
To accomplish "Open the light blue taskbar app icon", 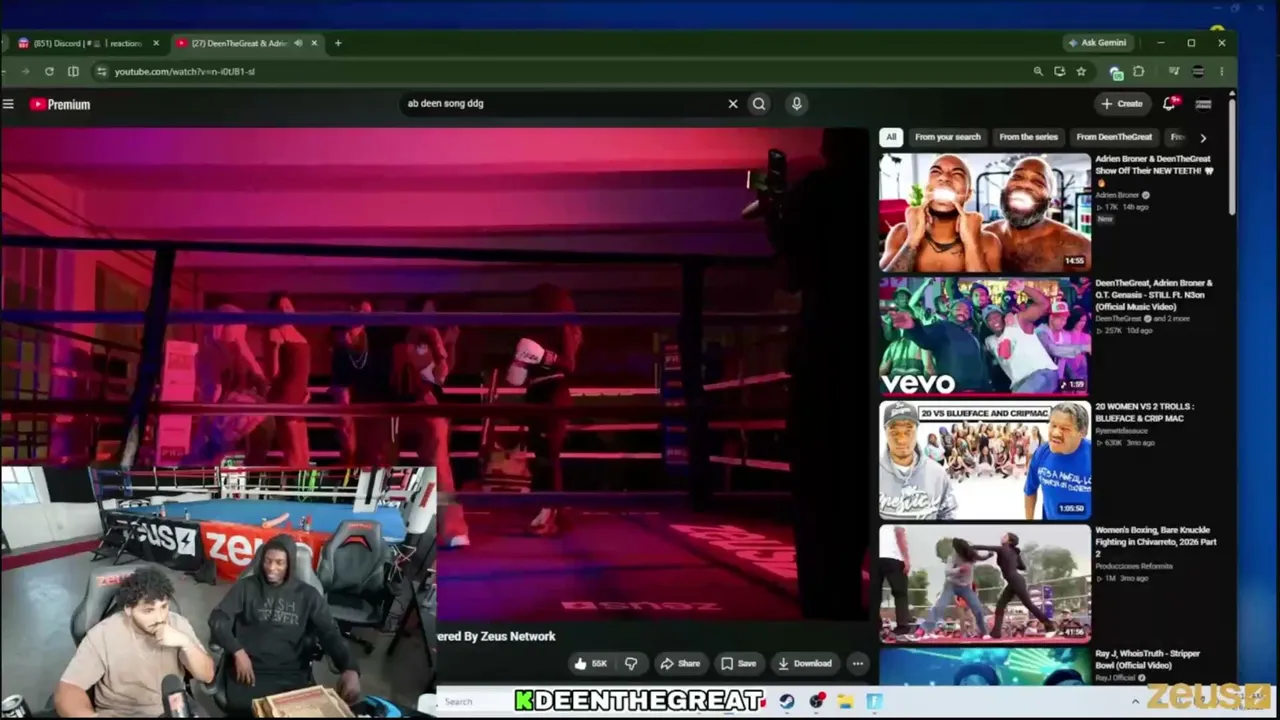I will pos(874,702).
